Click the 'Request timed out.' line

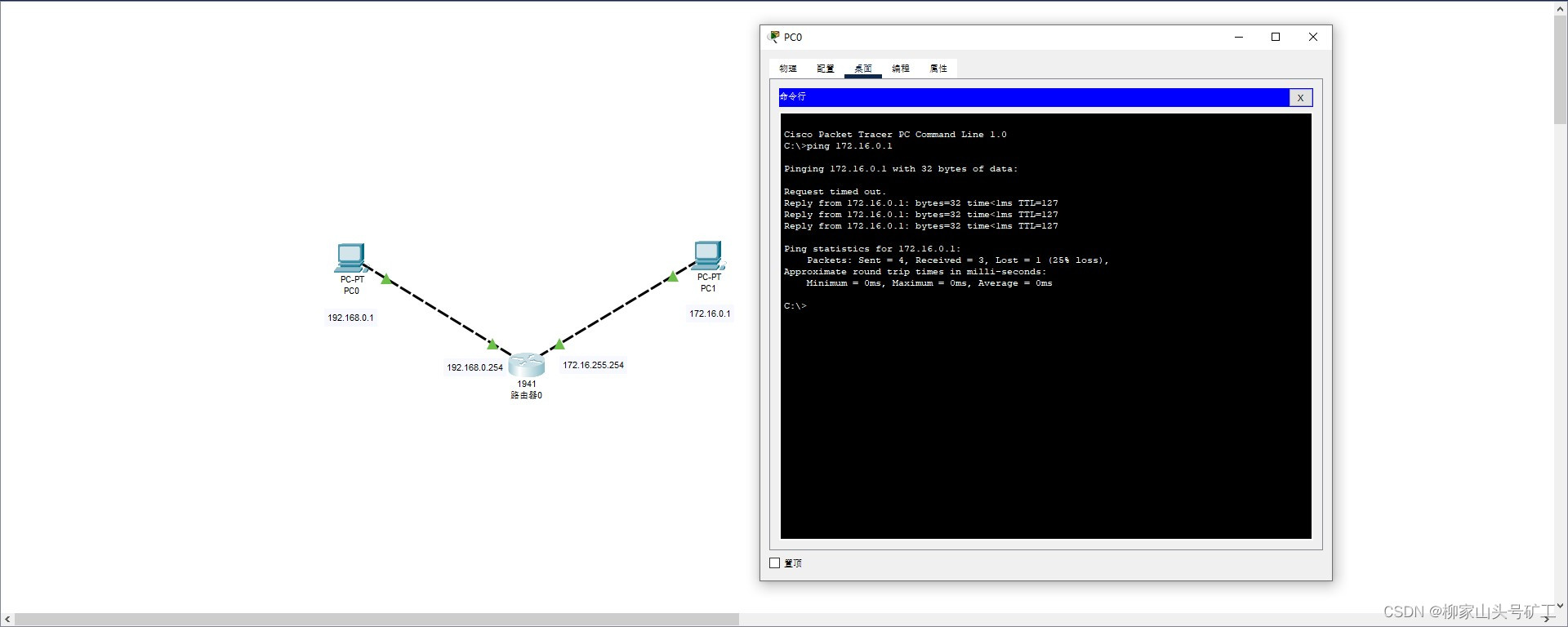pyautogui.click(x=834, y=192)
